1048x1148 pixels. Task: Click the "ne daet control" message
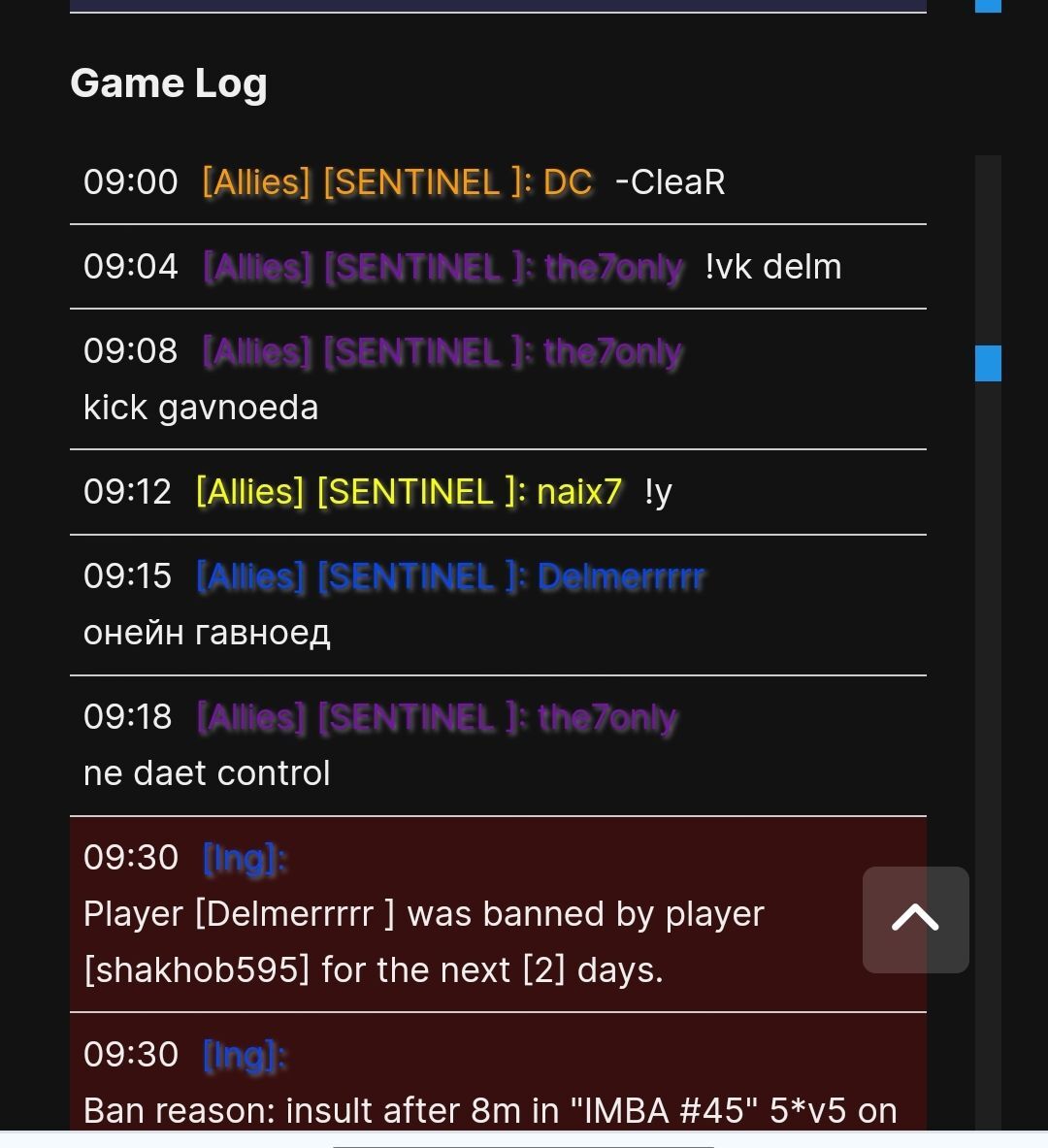click(207, 773)
